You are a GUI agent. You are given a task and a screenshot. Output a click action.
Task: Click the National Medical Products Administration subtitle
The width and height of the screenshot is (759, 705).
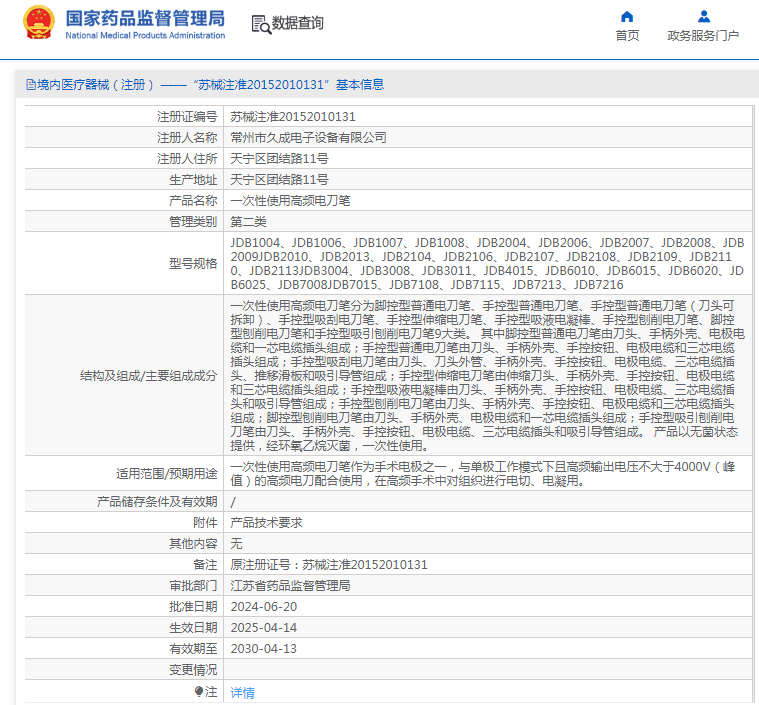(145, 35)
